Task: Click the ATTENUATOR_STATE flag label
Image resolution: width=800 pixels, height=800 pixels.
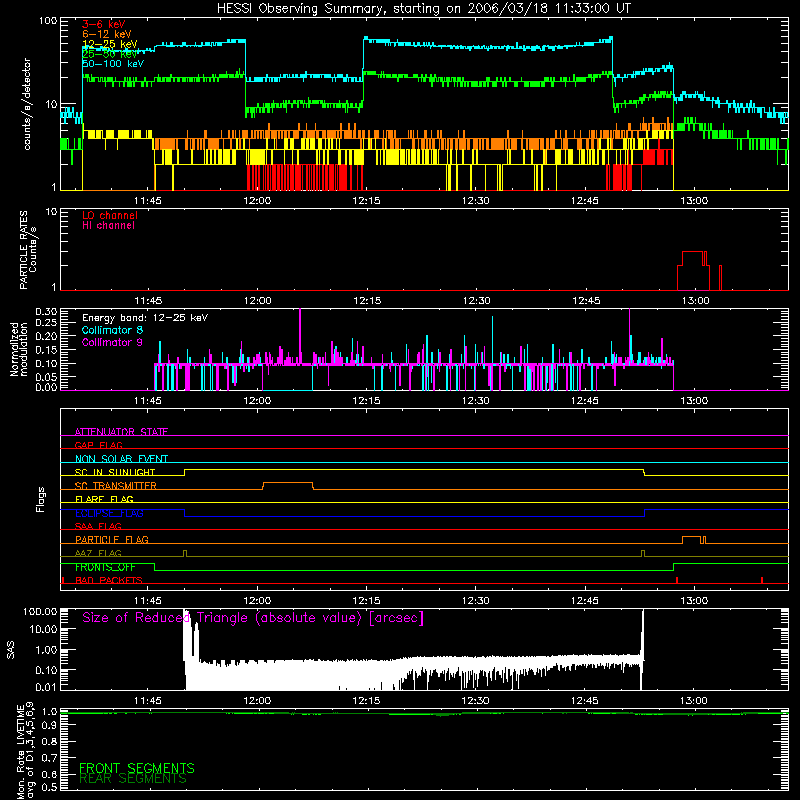Action: (x=121, y=432)
